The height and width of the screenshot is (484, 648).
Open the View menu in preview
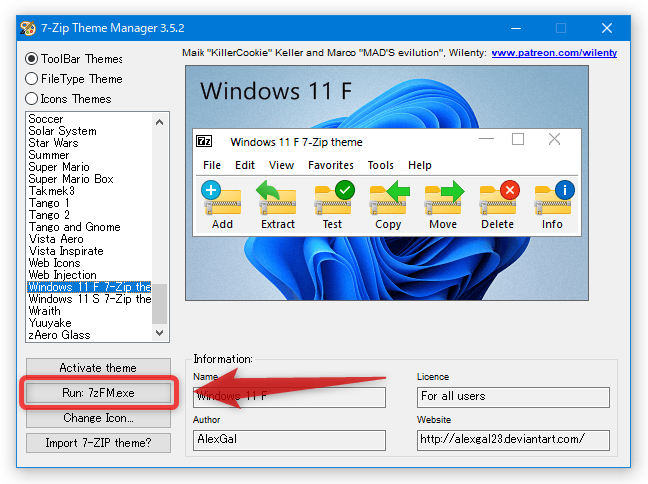[281, 165]
